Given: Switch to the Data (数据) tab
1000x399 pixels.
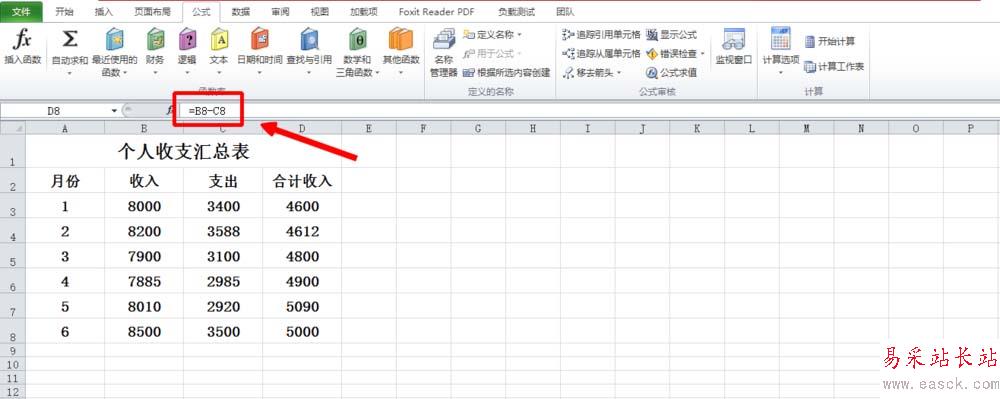Looking at the screenshot, I should pyautogui.click(x=240, y=11).
